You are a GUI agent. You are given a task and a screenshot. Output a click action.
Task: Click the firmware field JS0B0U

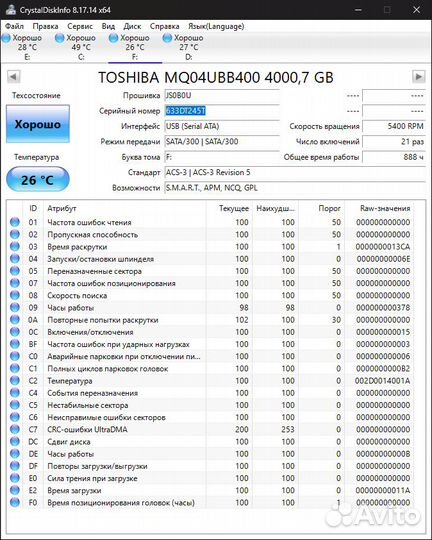tap(222, 95)
